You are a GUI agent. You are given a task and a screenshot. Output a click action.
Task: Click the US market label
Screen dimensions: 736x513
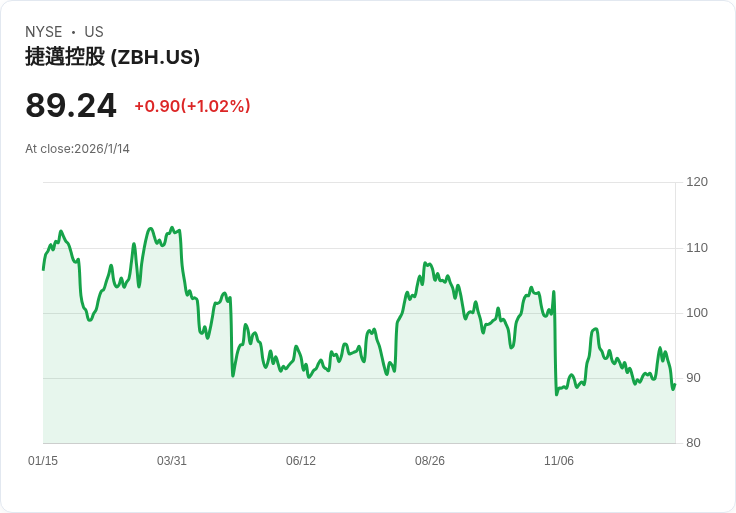click(x=94, y=32)
